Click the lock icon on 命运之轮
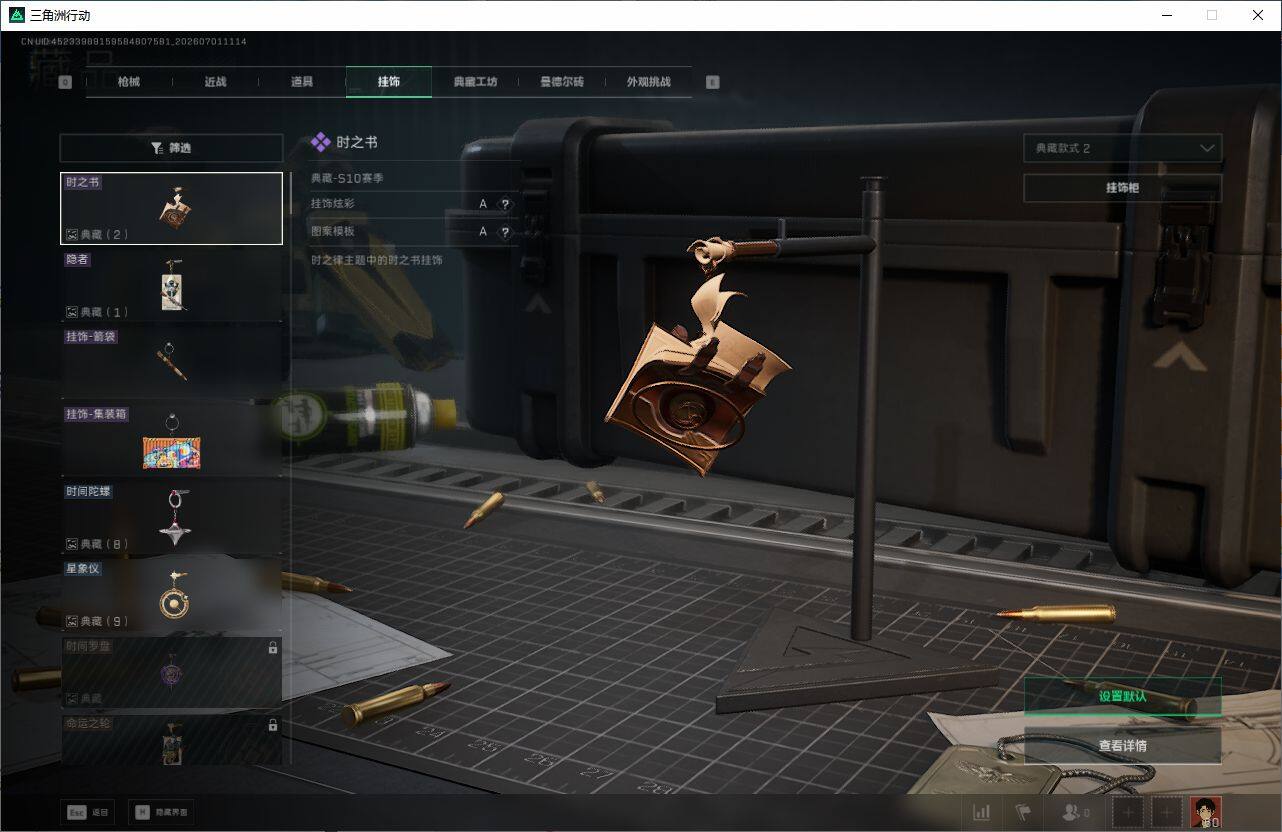Viewport: 1282px width, 832px height. [x=272, y=725]
